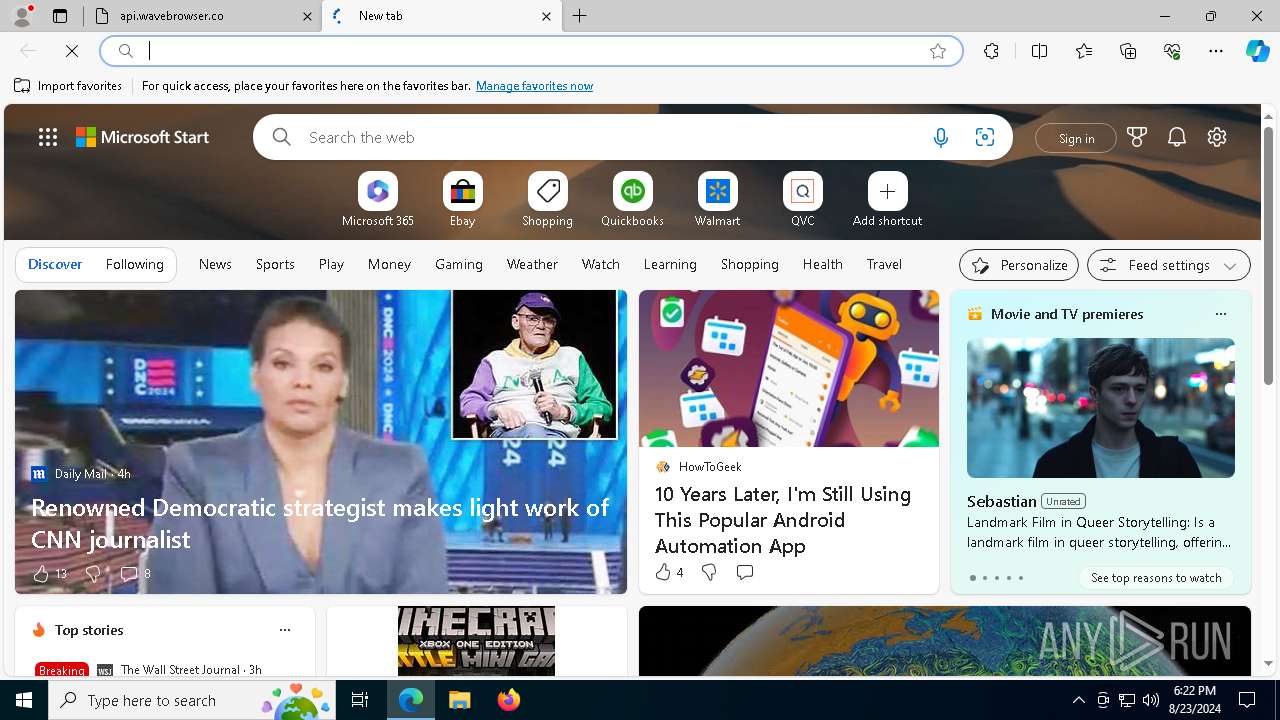This screenshot has height=720, width=1280.
Task: Click the Sign in button
Action: click(x=1076, y=138)
